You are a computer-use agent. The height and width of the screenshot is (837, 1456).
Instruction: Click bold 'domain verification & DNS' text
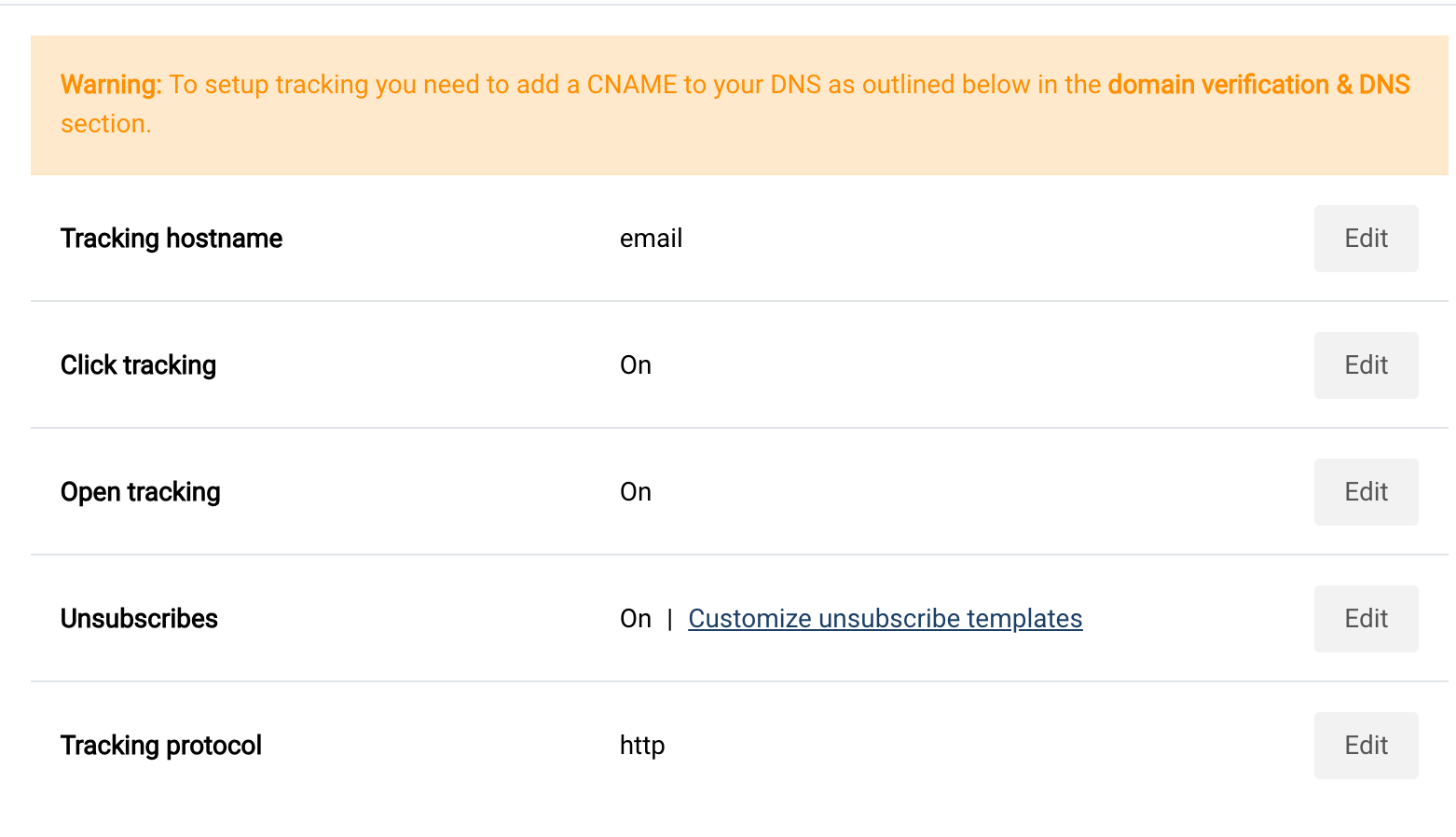coord(1258,85)
